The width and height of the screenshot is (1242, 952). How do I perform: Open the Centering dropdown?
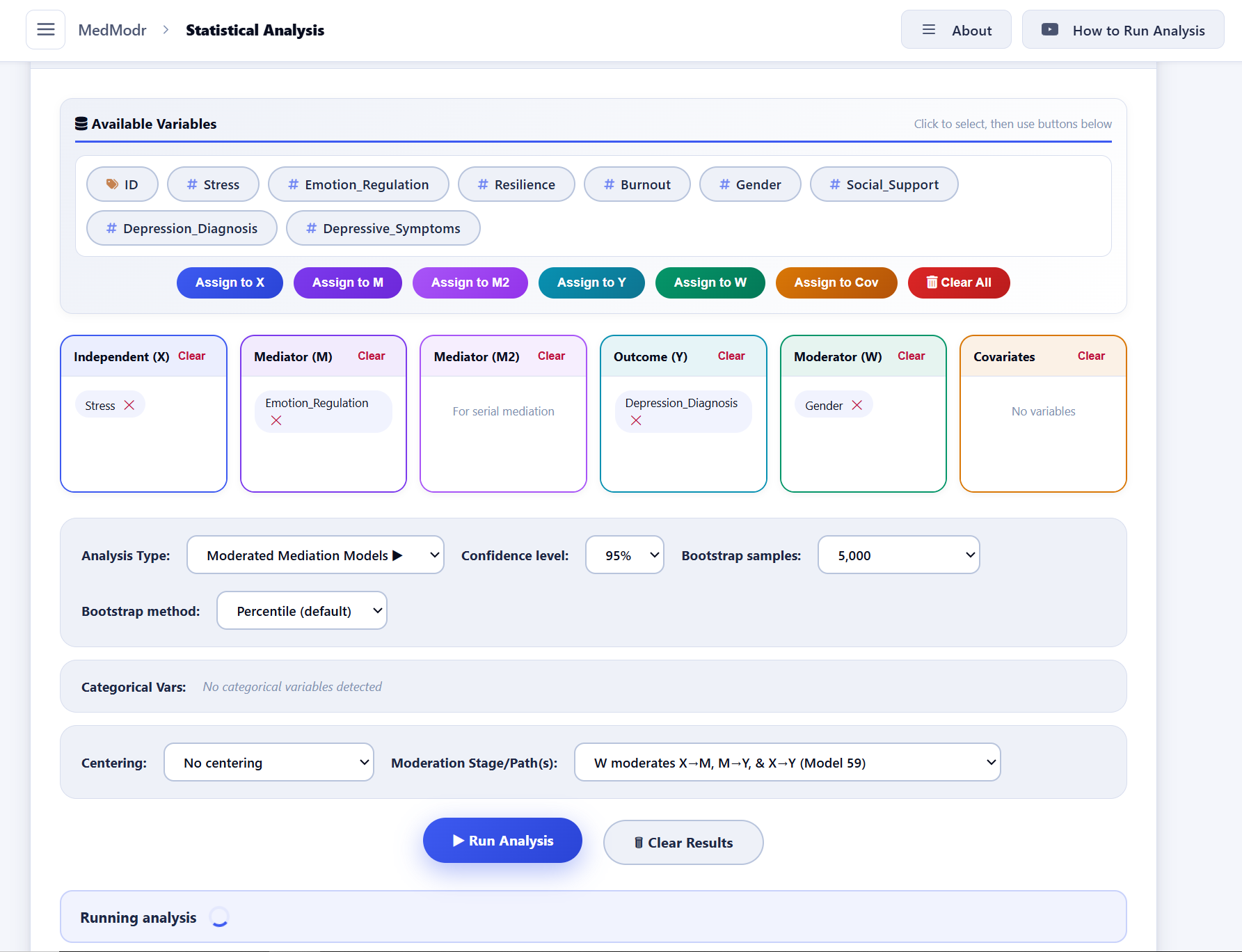point(269,762)
